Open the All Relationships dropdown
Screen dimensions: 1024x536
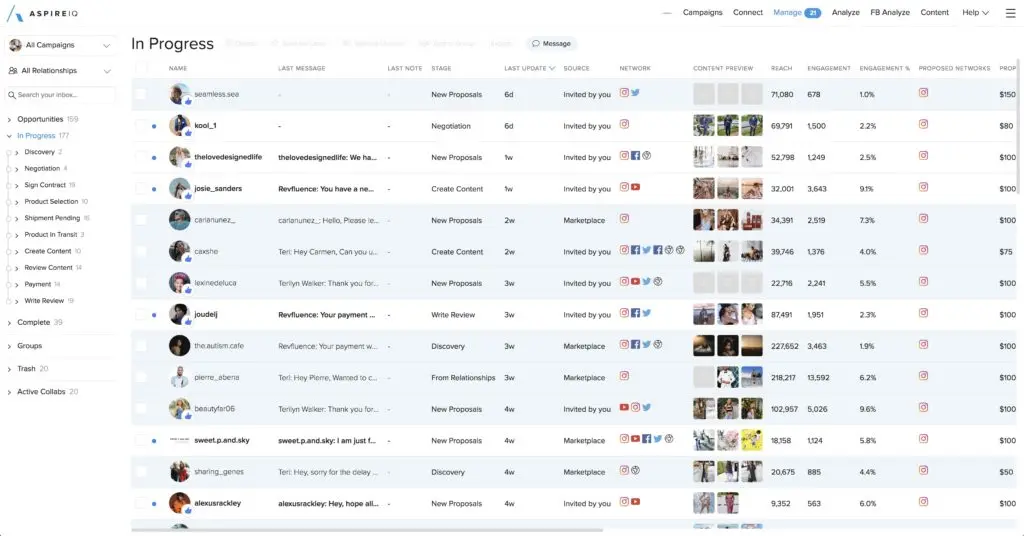click(x=60, y=71)
